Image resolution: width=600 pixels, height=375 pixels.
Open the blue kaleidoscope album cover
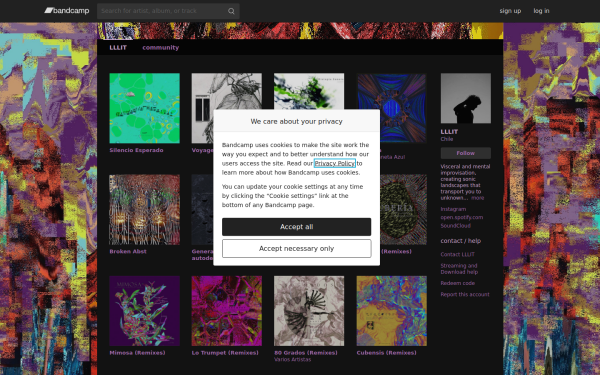[x=391, y=108]
